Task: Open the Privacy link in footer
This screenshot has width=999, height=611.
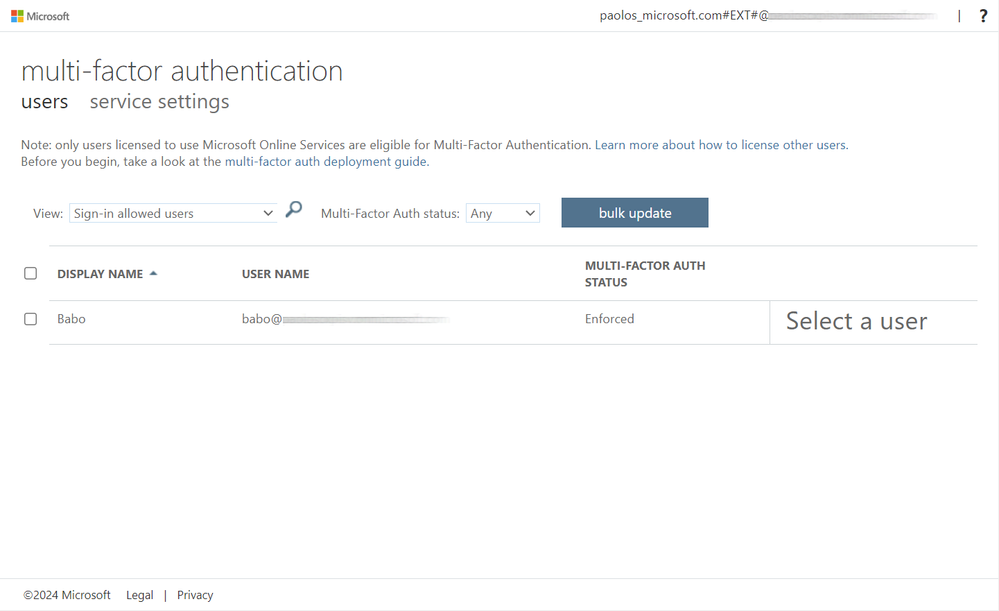Action: coord(195,595)
